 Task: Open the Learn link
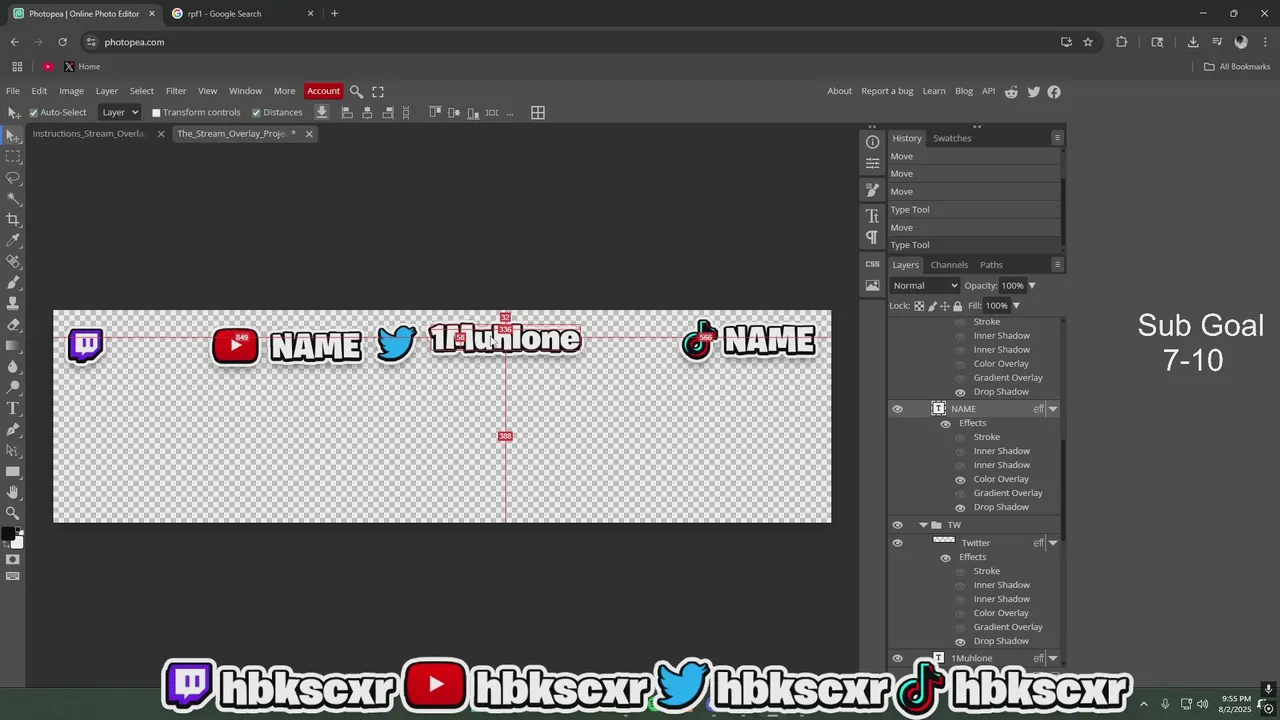click(x=934, y=91)
